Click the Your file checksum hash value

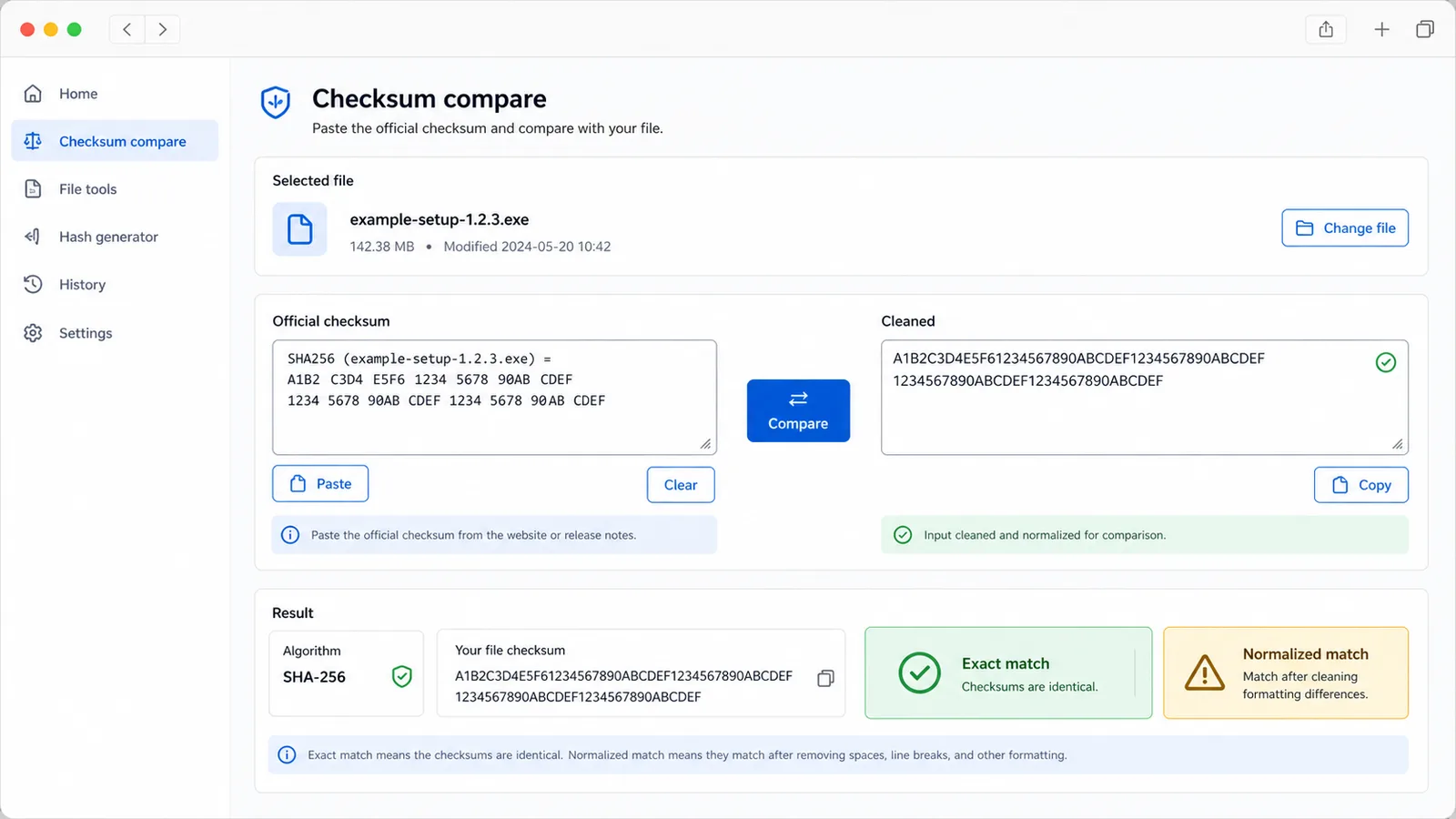coord(623,686)
